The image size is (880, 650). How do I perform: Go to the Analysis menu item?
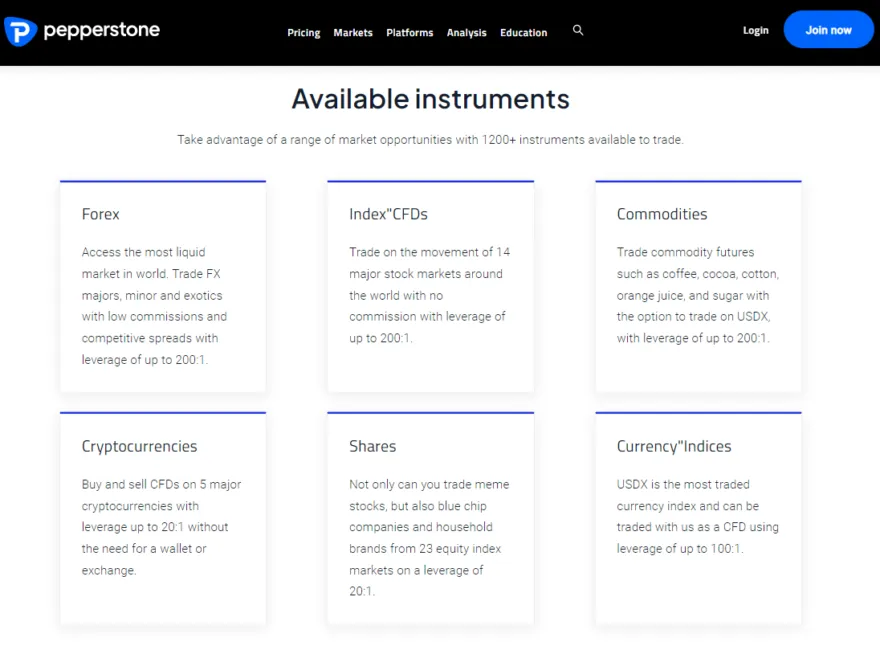(x=466, y=33)
